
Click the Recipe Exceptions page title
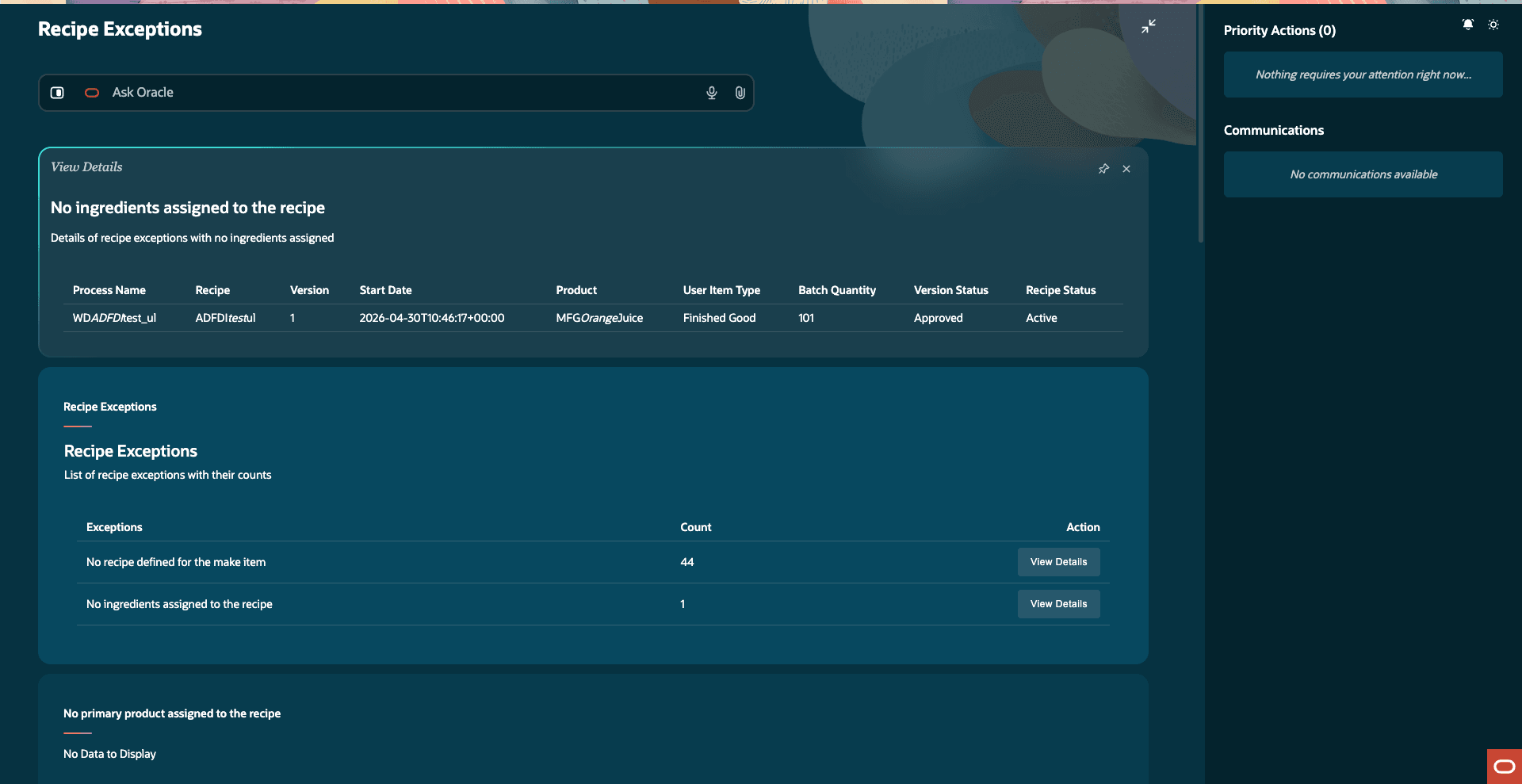(x=120, y=29)
